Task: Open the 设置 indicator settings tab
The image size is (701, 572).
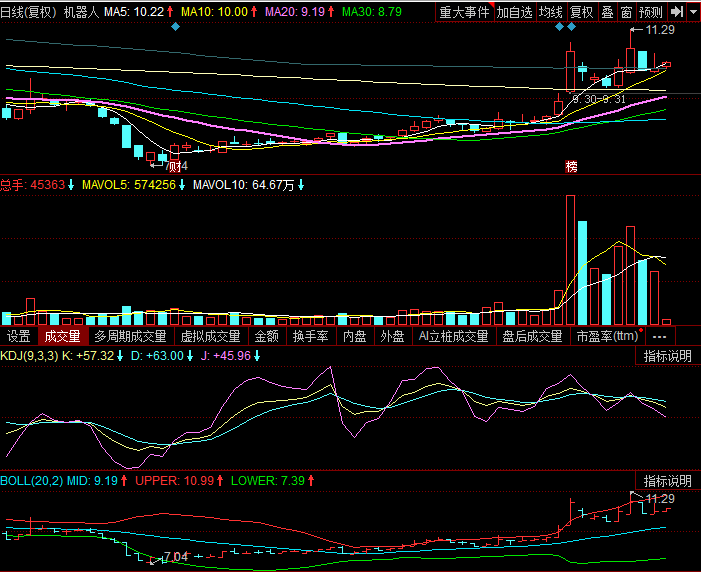Action: point(18,337)
